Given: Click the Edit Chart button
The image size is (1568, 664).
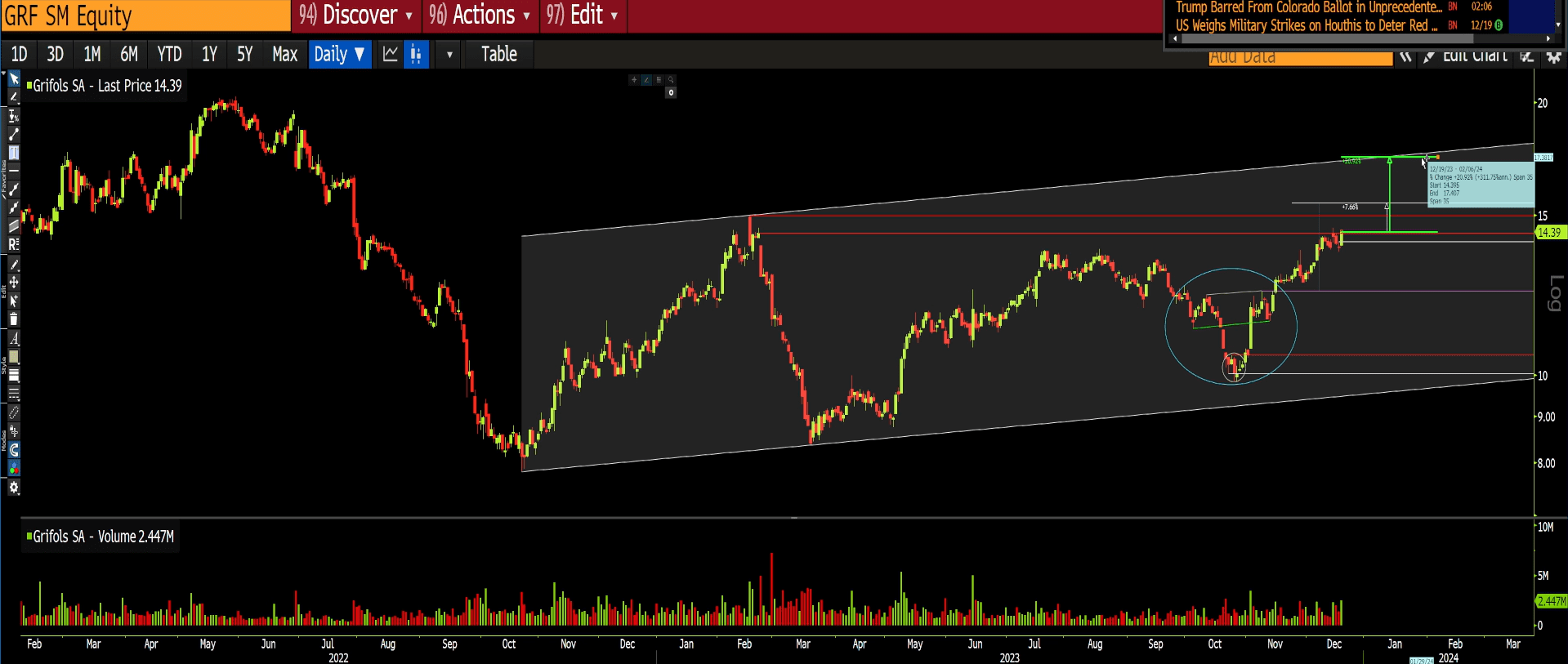Looking at the screenshot, I should [x=1474, y=56].
